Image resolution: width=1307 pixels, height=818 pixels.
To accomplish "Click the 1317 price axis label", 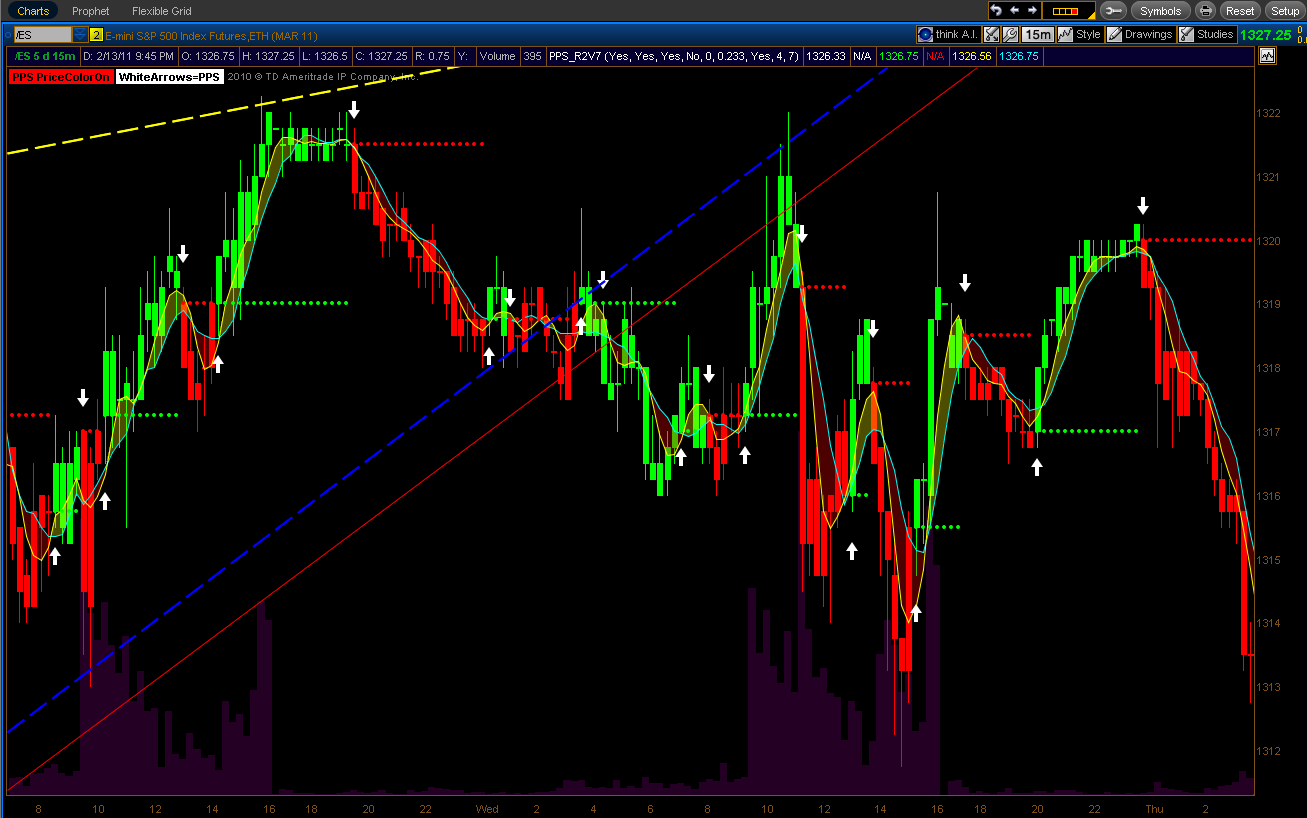I will (x=1268, y=432).
